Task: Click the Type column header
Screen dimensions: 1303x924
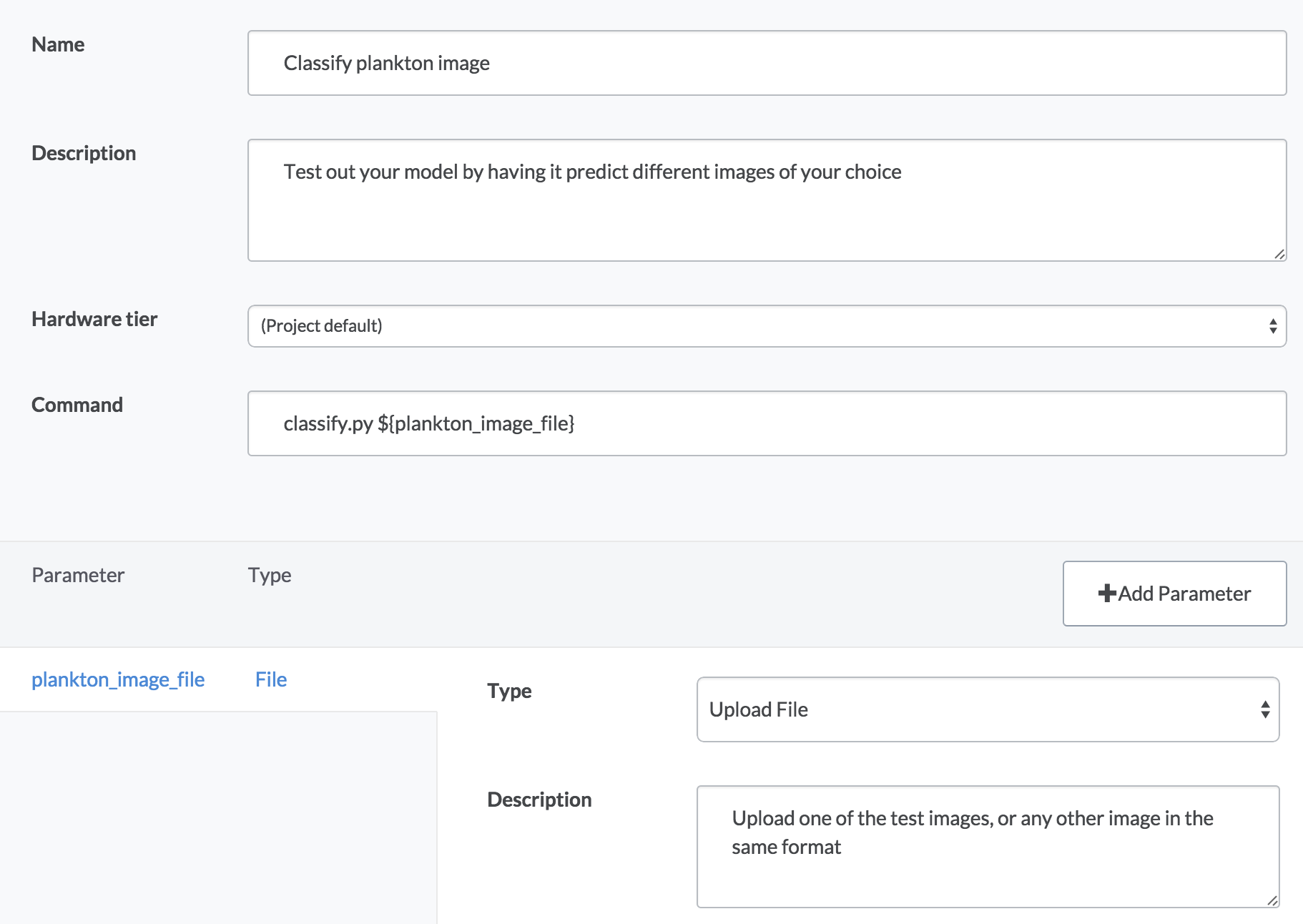Action: [270, 575]
